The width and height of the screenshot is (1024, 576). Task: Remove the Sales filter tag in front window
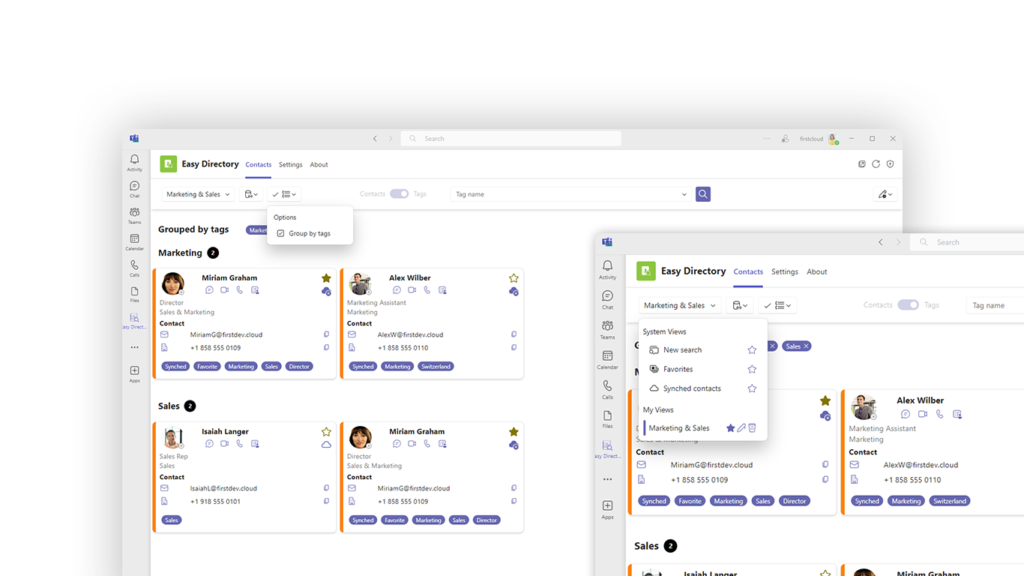click(807, 346)
